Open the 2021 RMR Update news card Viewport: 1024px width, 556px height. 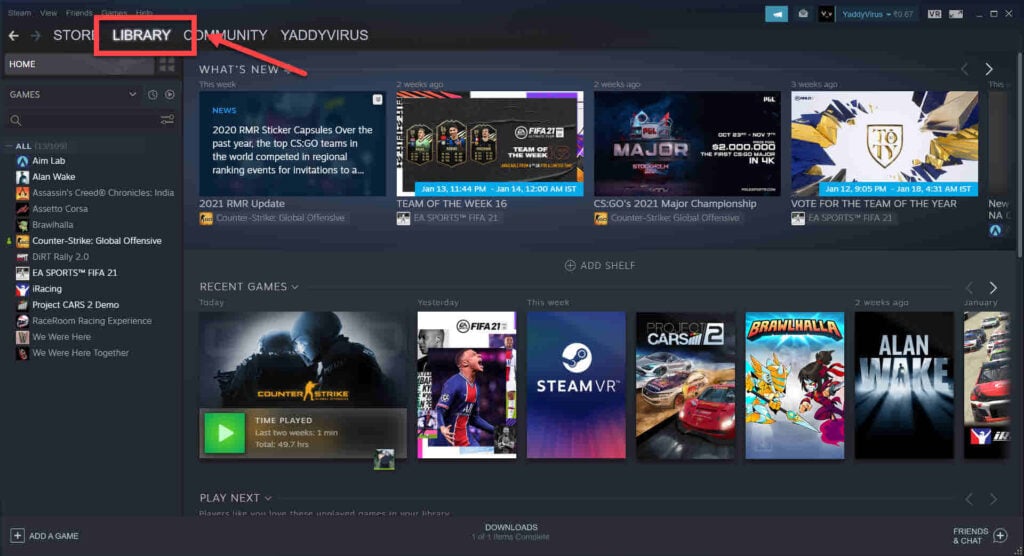pos(292,144)
